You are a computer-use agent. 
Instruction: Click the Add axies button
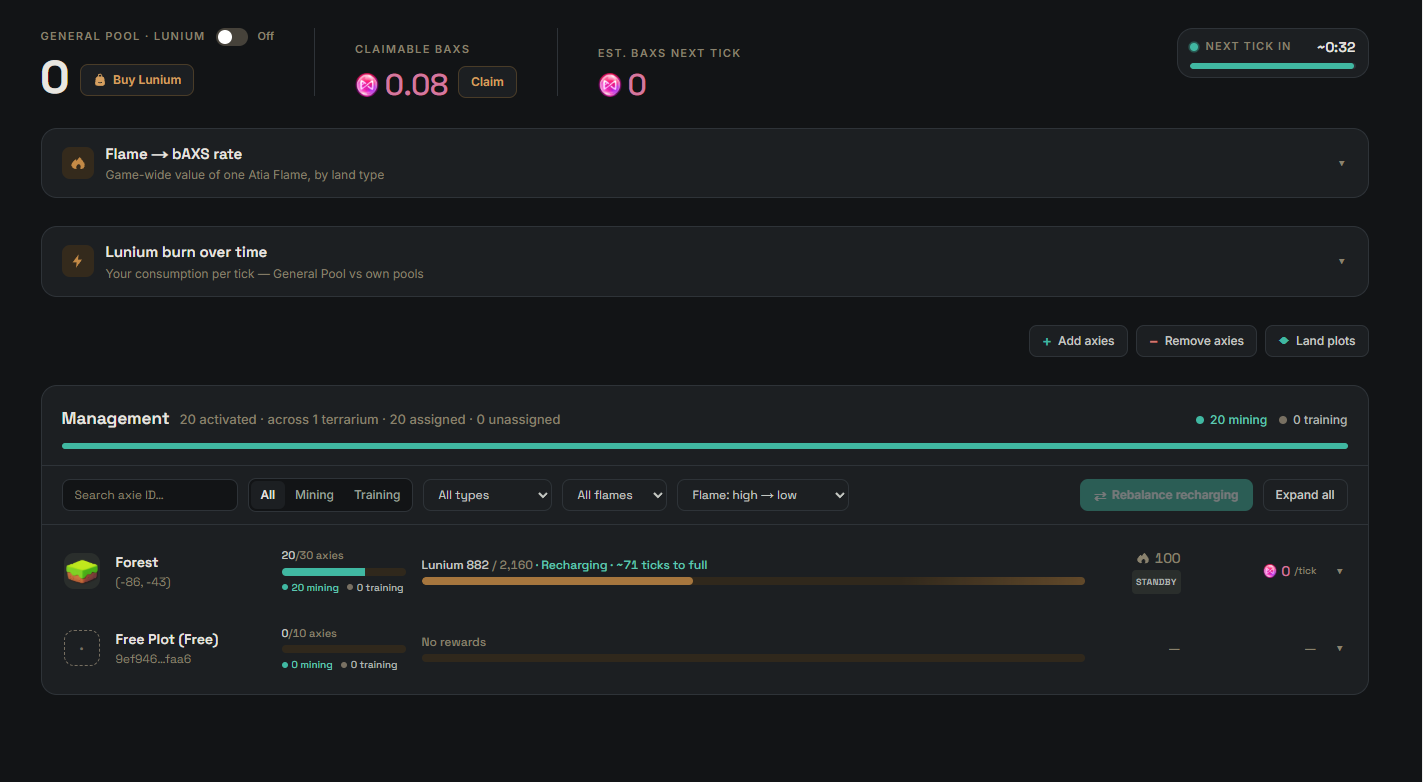1078,341
